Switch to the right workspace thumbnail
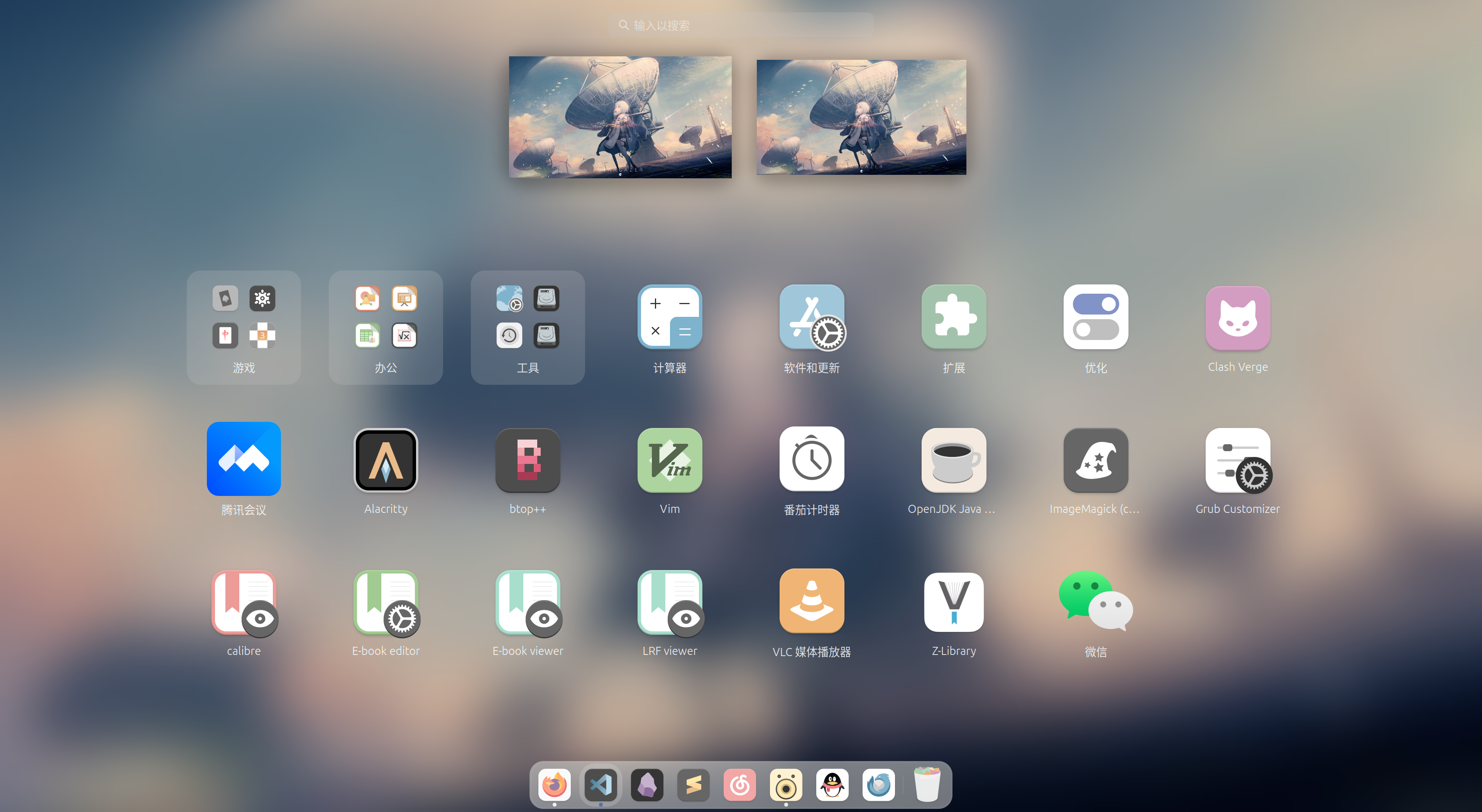This screenshot has width=1482, height=812. pyautogui.click(x=861, y=117)
